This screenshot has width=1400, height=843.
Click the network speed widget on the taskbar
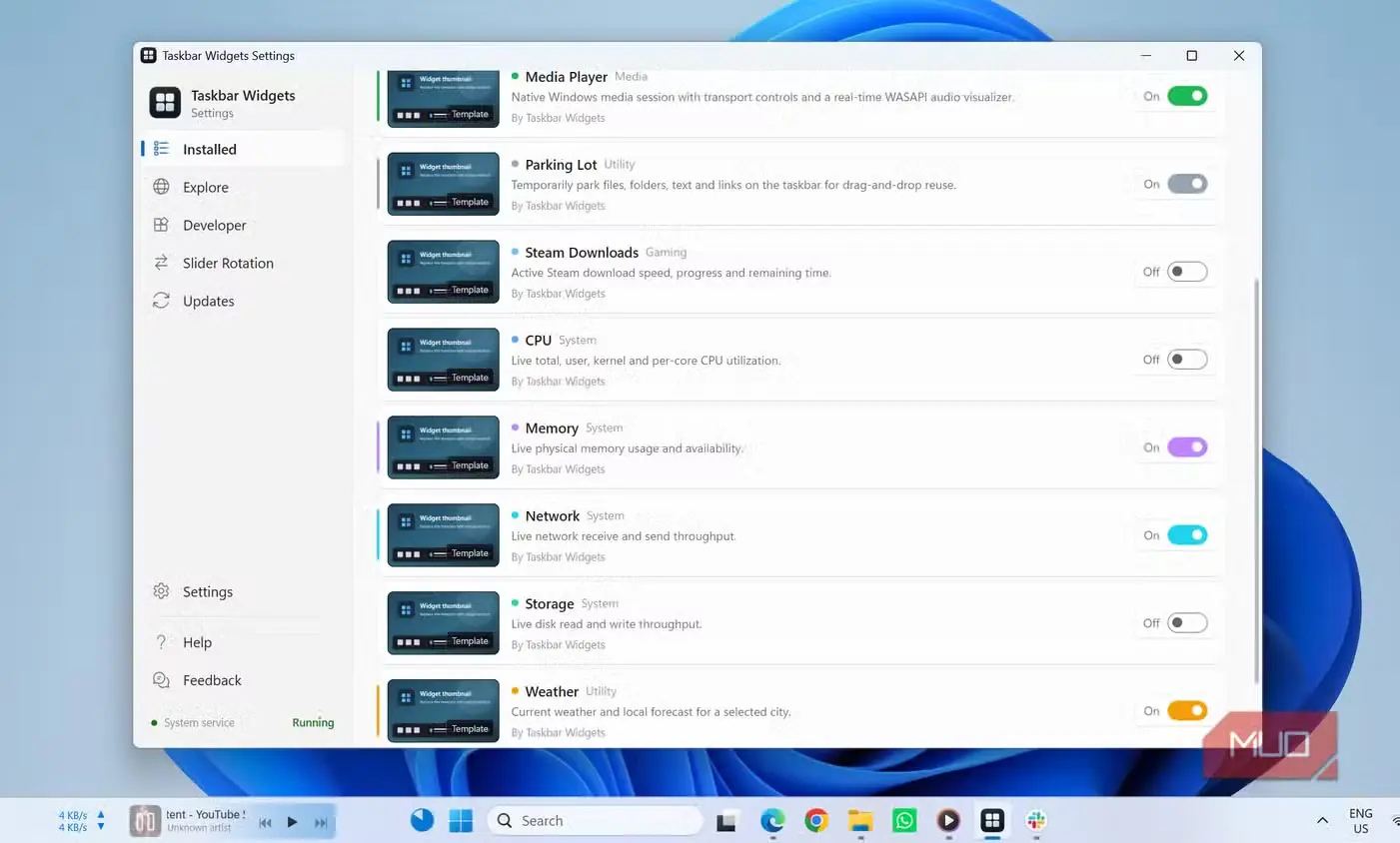click(81, 821)
